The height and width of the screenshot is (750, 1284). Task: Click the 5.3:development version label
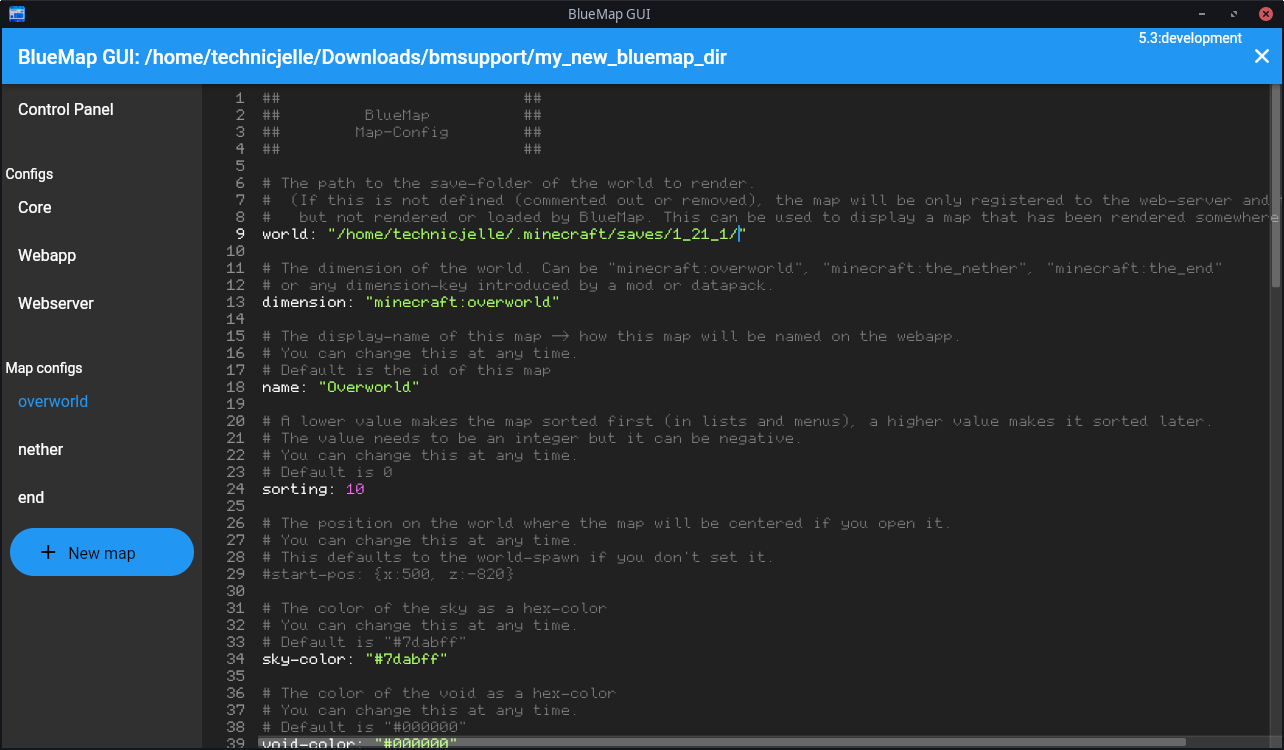pyautogui.click(x=1190, y=38)
